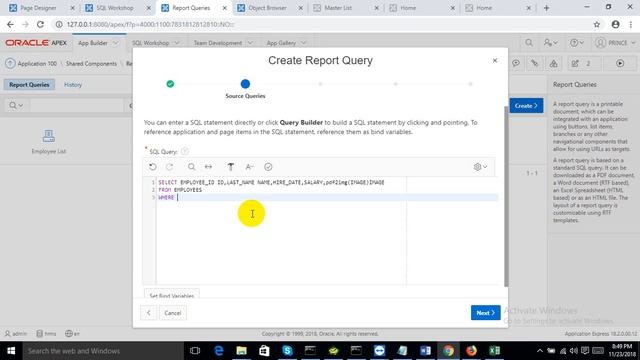Switch to the History tab
Viewport: 640px width, 360px height.
[73, 84]
